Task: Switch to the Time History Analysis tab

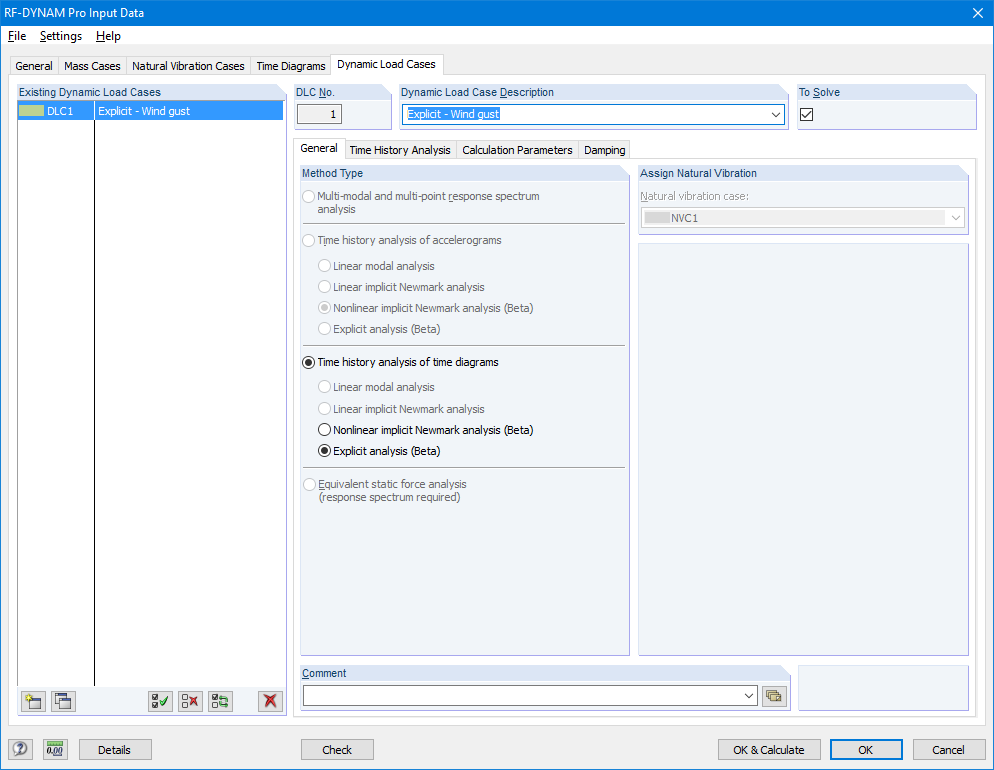Action: [x=400, y=149]
